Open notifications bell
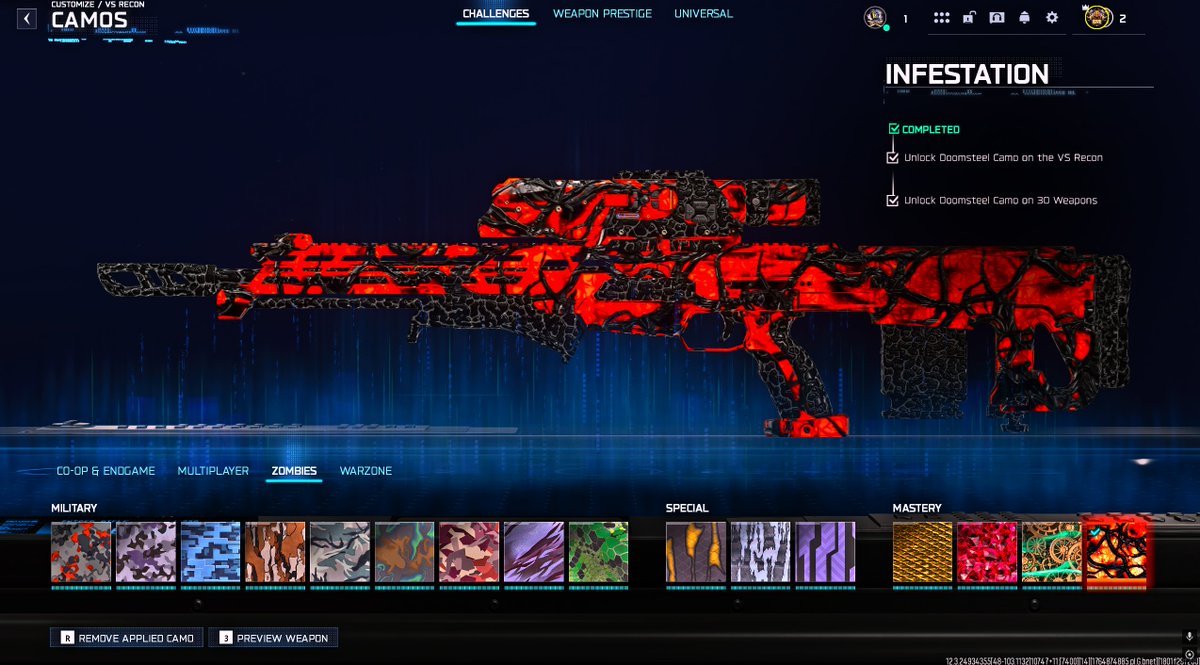Image resolution: width=1200 pixels, height=665 pixels. tap(1024, 18)
